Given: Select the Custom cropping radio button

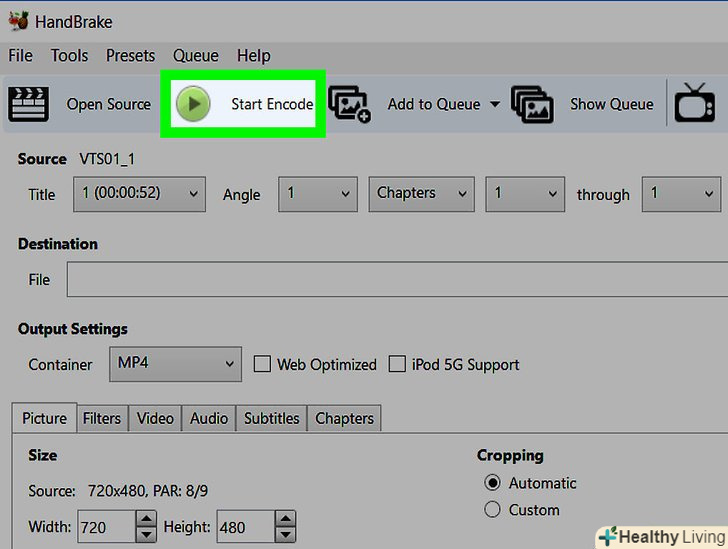Looking at the screenshot, I should click(x=493, y=510).
